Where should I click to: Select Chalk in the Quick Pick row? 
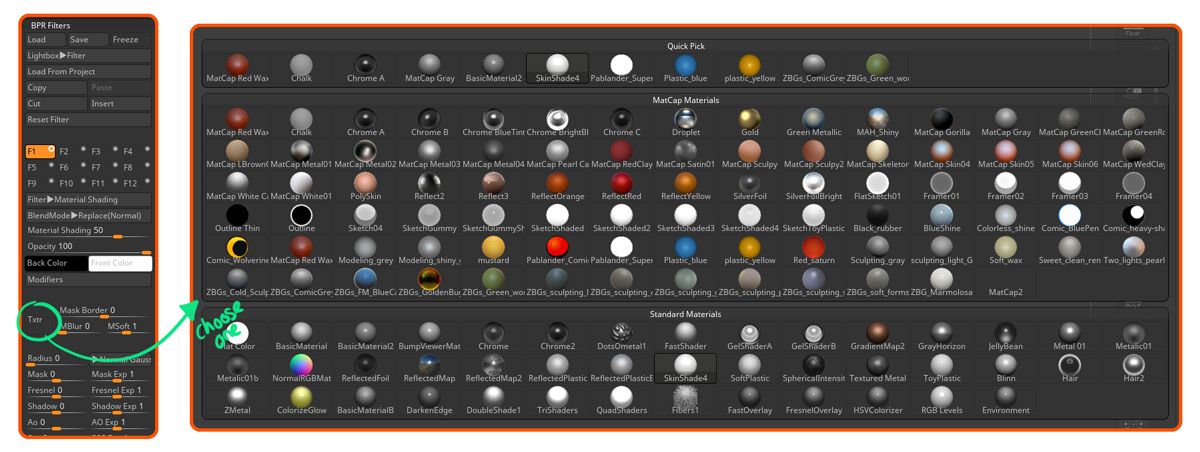pos(302,68)
